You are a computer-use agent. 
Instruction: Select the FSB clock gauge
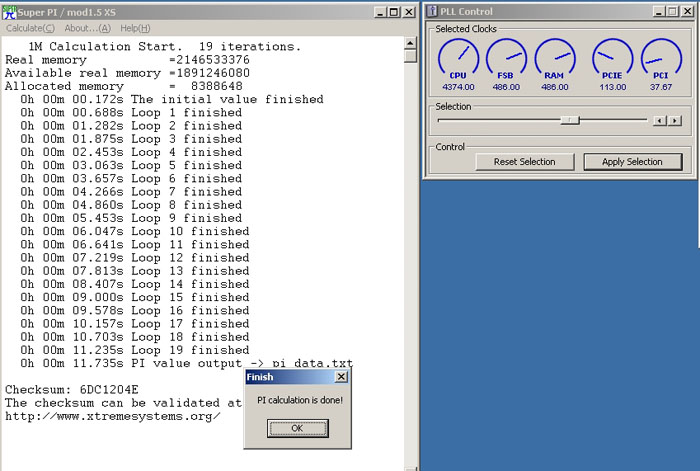coord(506,59)
